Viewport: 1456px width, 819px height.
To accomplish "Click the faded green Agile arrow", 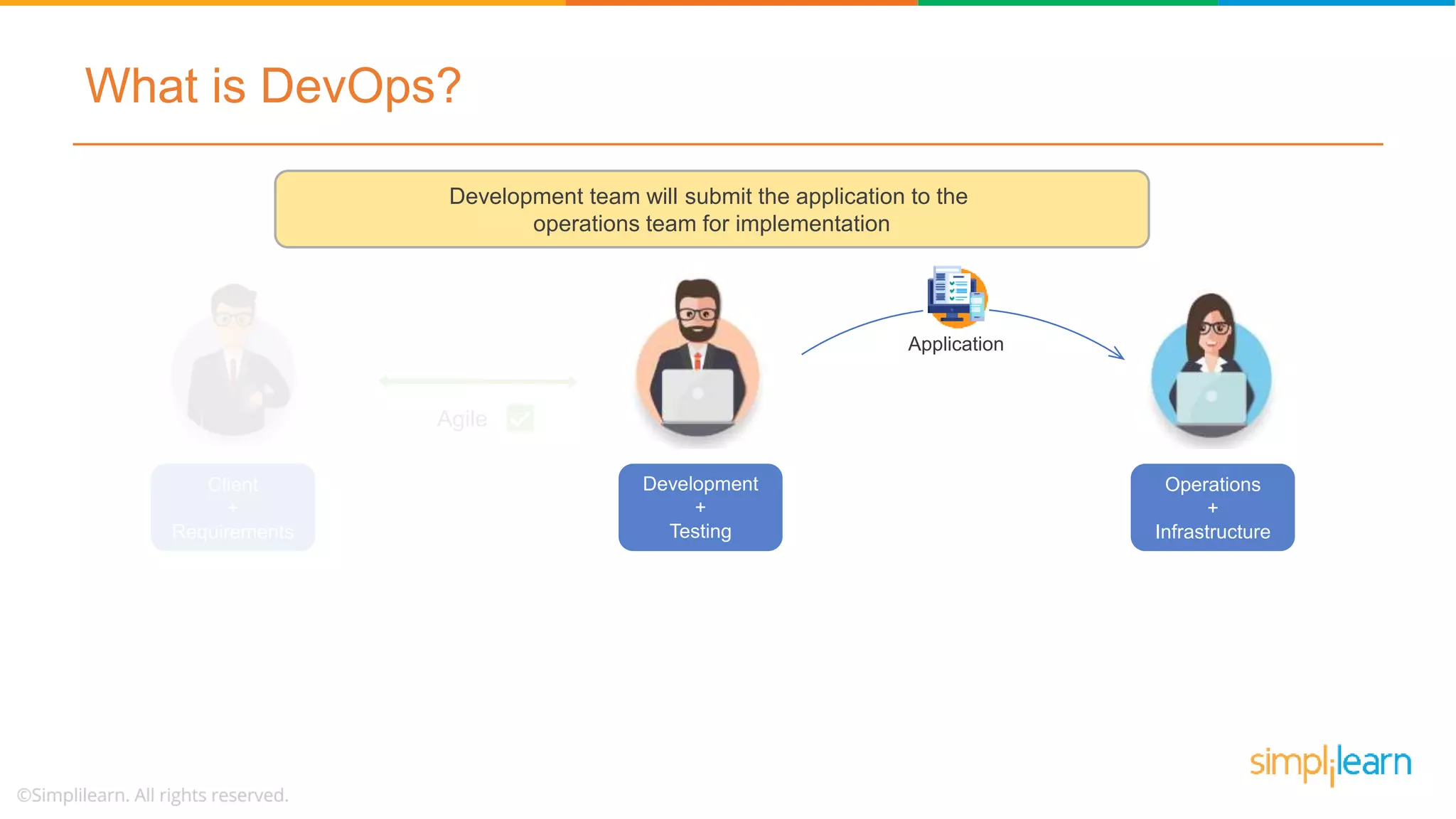I will (x=478, y=382).
